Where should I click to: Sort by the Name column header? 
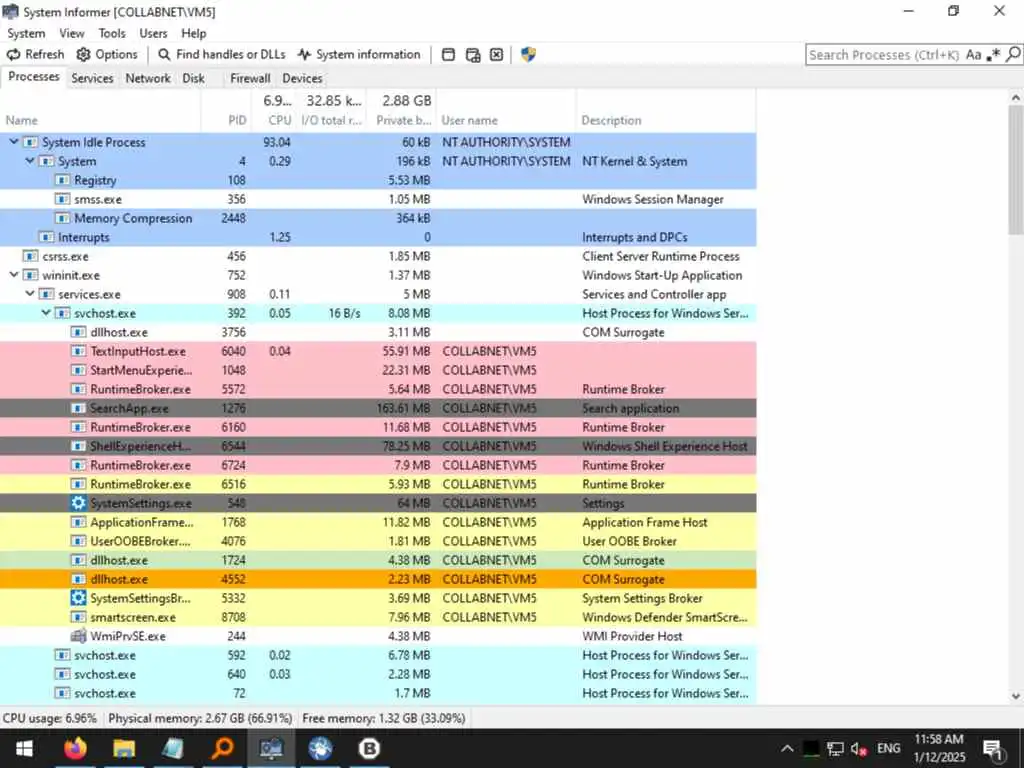pos(101,120)
